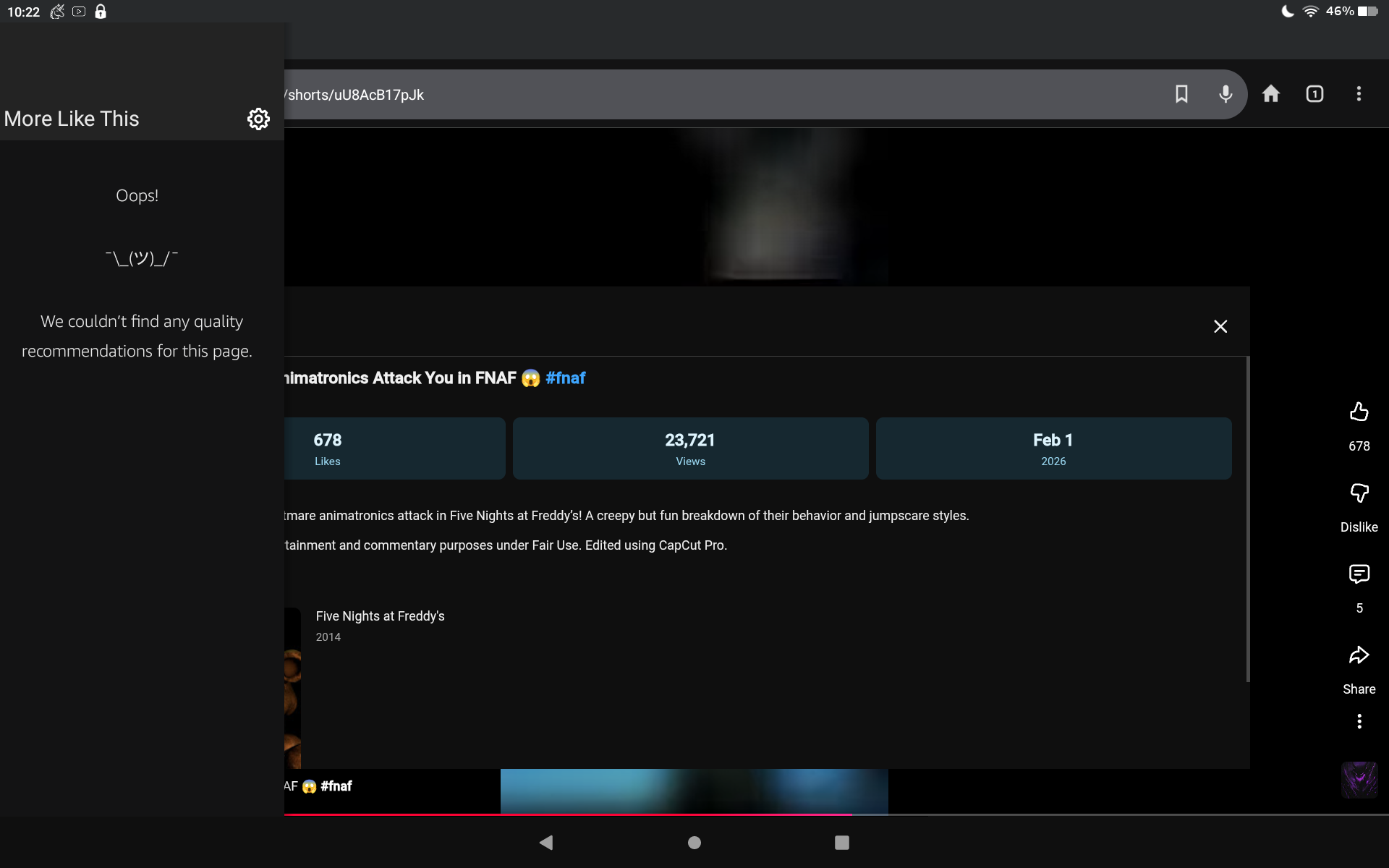Seek using the red video progress bar
This screenshot has height=868, width=1389.
point(568,814)
